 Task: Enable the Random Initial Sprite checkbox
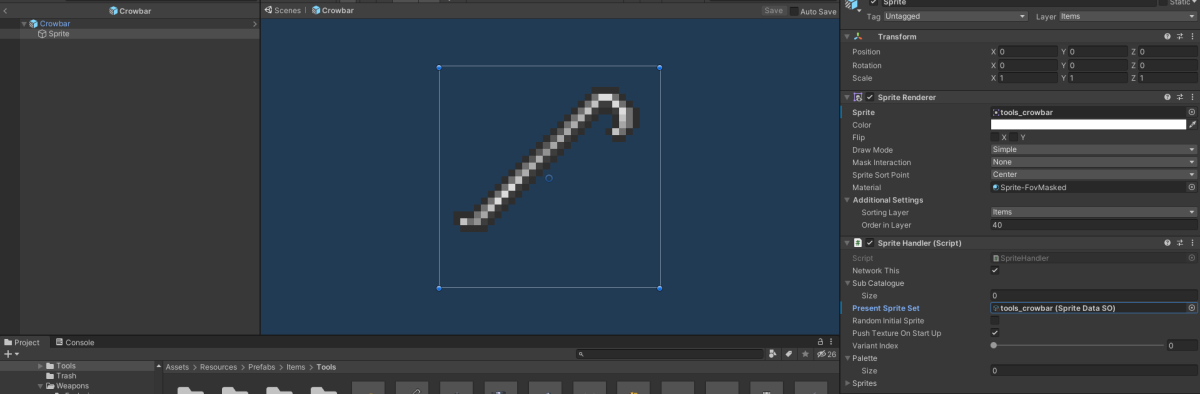tap(994, 320)
